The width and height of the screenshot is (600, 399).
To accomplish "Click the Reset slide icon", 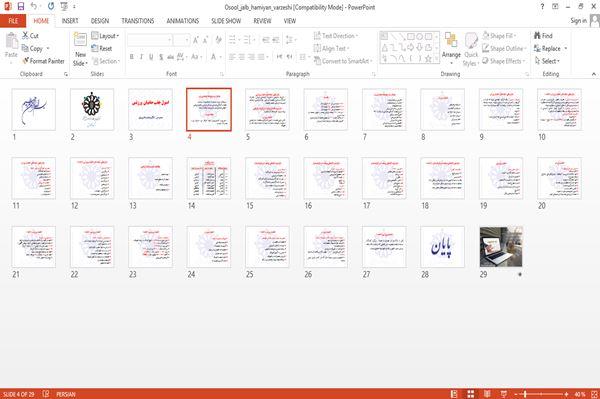I will tap(95, 48).
